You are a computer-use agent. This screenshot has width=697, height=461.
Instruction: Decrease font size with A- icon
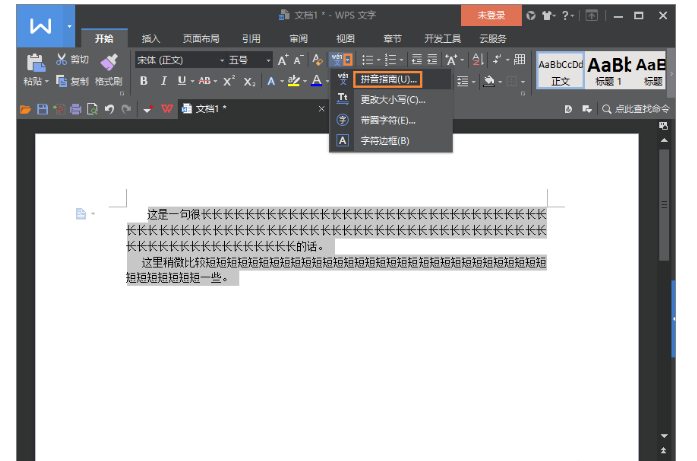coord(298,60)
